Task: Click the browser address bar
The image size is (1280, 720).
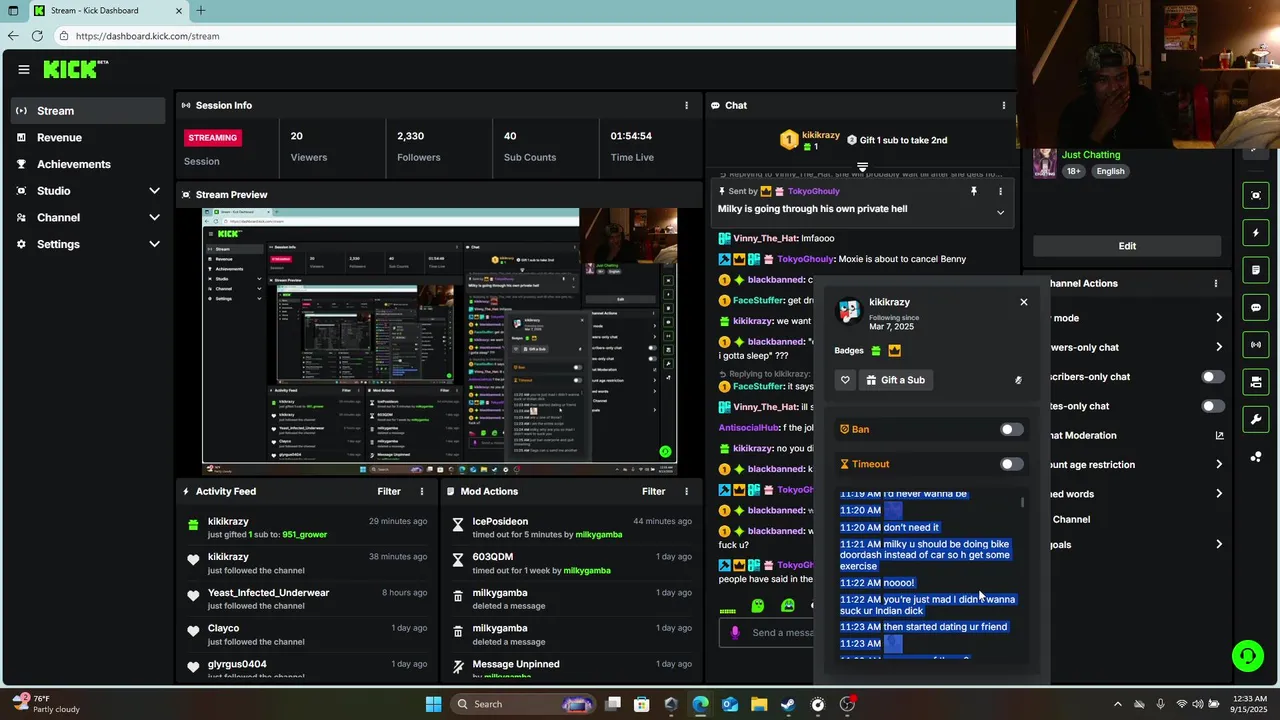Action: click(x=535, y=36)
